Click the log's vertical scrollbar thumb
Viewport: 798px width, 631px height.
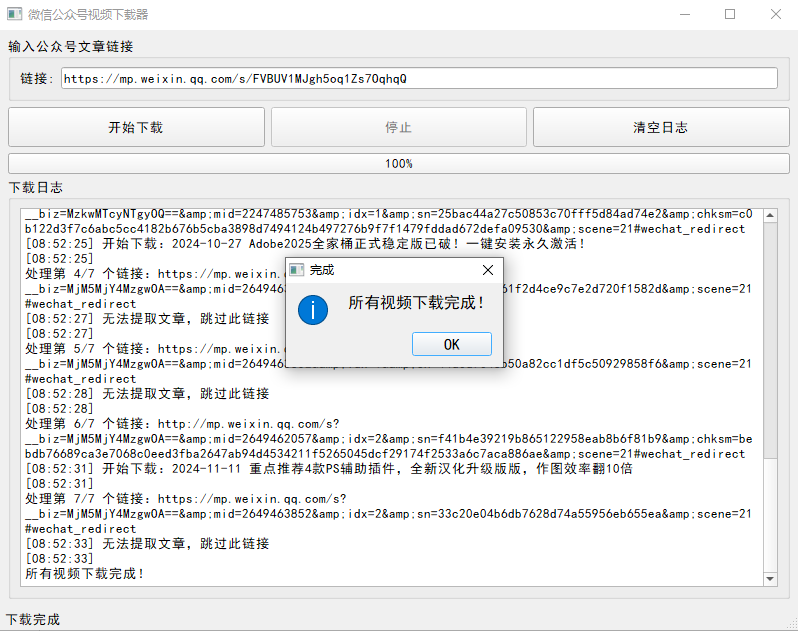click(770, 340)
